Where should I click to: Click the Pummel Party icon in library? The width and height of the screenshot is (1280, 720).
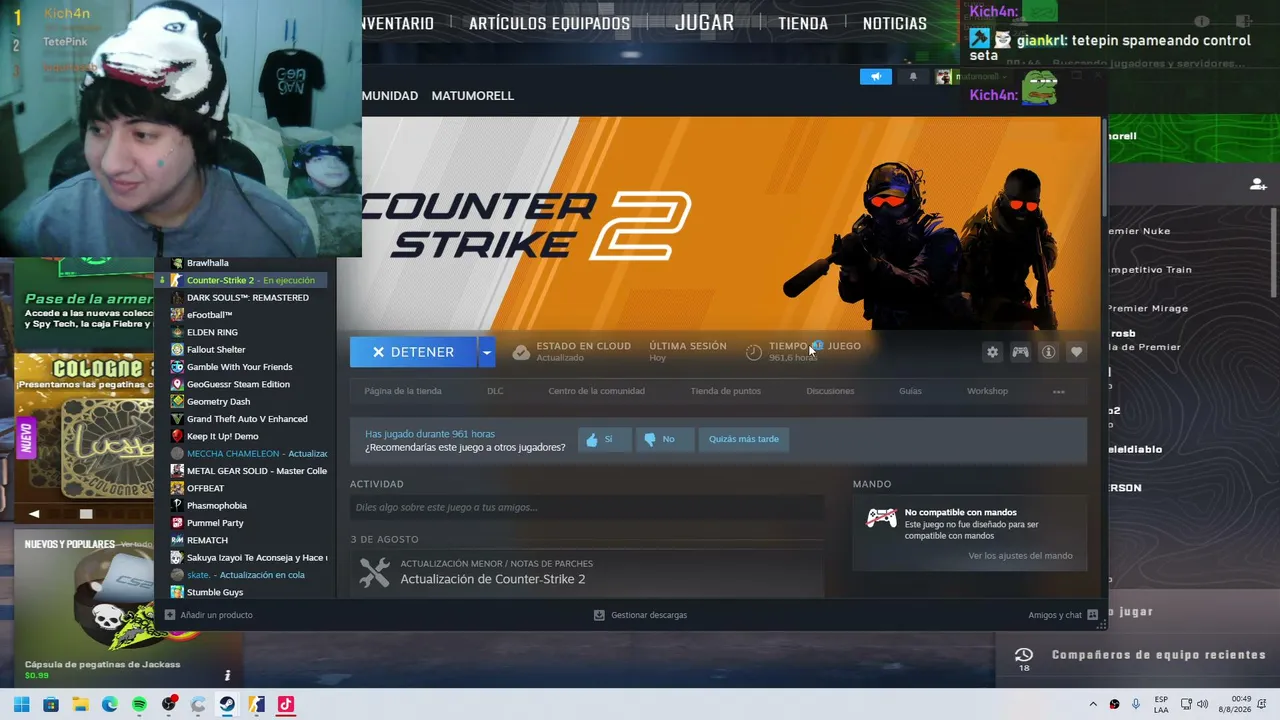(x=177, y=523)
